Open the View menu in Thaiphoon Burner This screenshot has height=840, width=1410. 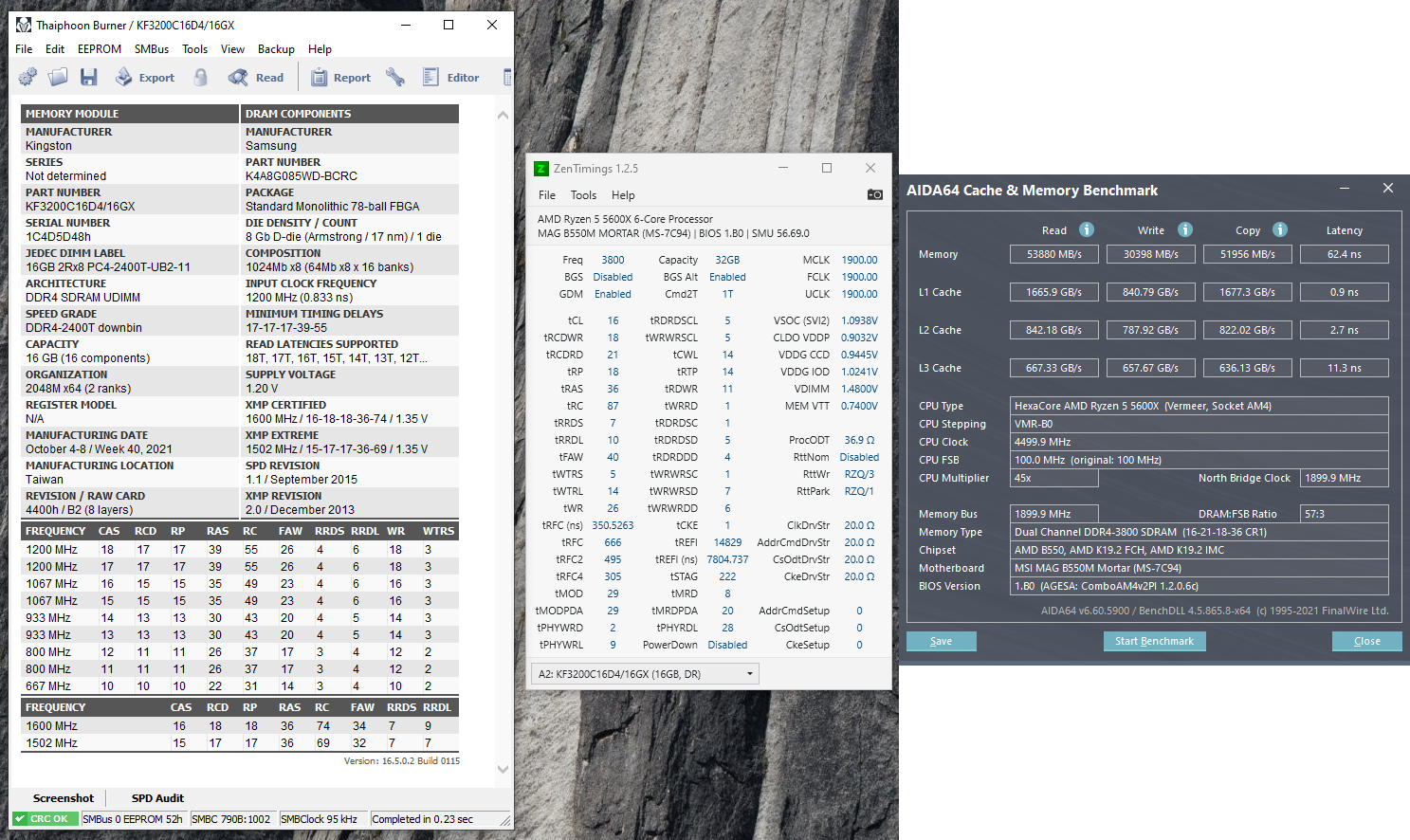coord(232,49)
